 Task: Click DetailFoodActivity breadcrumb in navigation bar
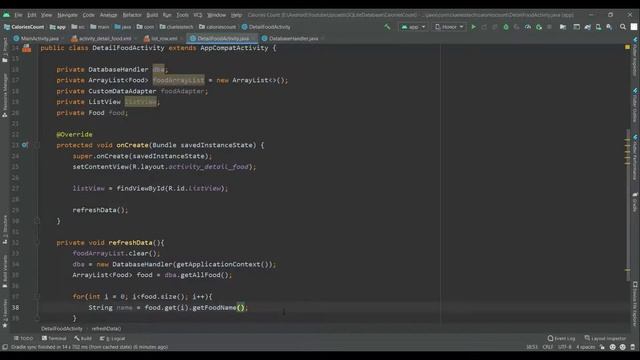tap(266, 27)
